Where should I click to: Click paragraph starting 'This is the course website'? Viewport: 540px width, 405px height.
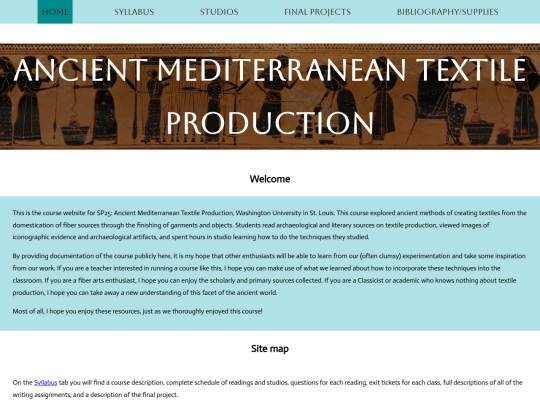pos(270,225)
